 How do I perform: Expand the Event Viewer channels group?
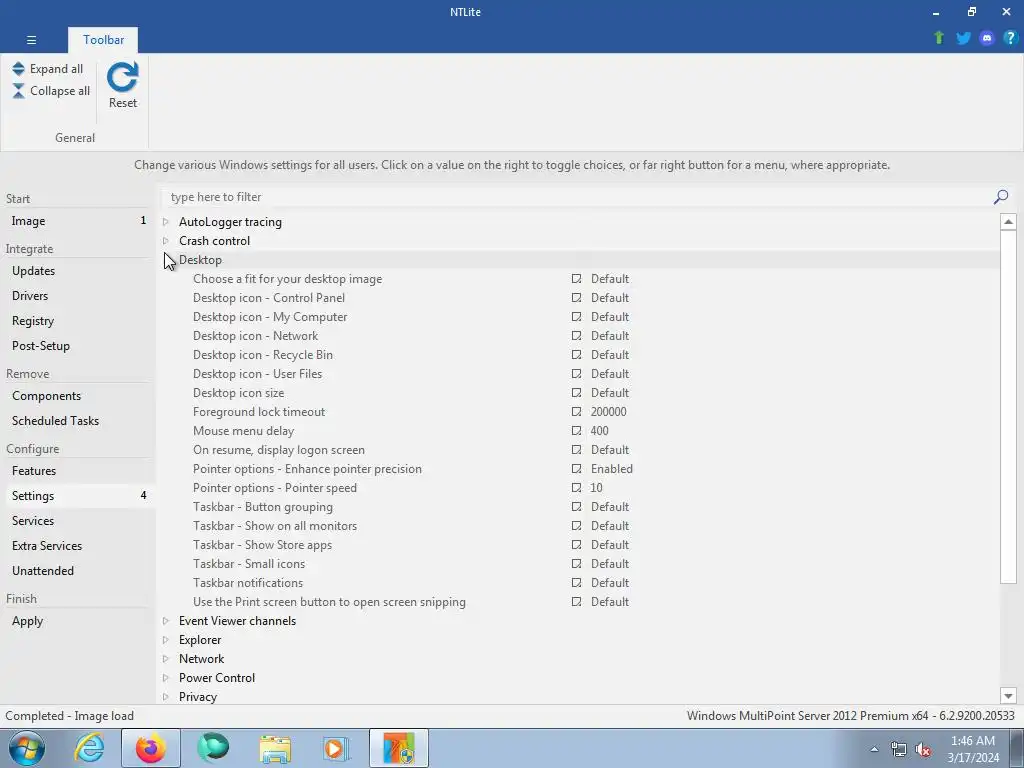point(166,621)
